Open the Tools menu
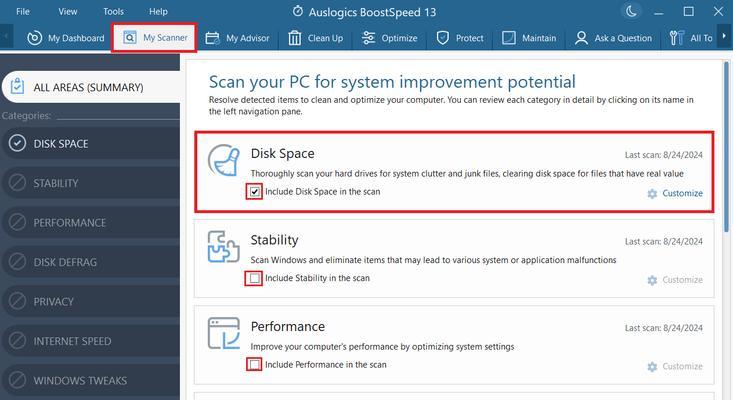 [114, 12]
